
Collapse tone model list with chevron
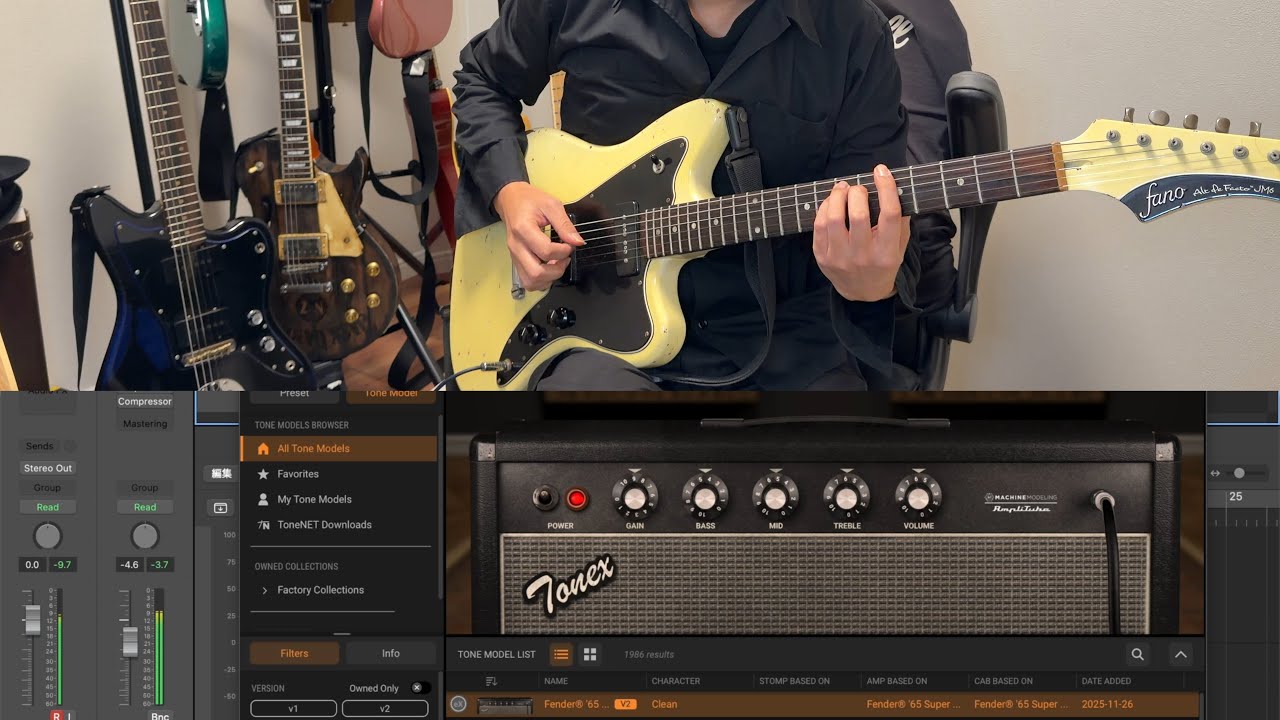pos(1180,654)
